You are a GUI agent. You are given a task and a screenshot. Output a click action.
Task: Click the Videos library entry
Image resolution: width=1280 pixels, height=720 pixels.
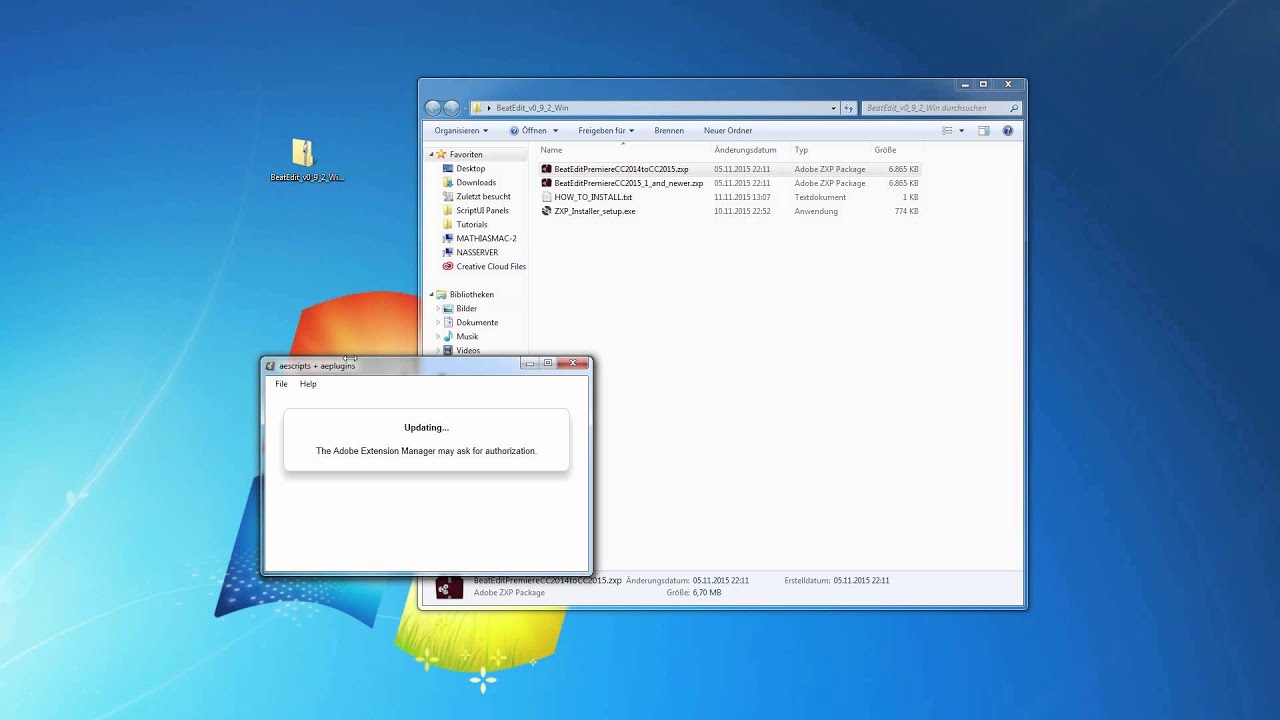pyautogui.click(x=468, y=351)
